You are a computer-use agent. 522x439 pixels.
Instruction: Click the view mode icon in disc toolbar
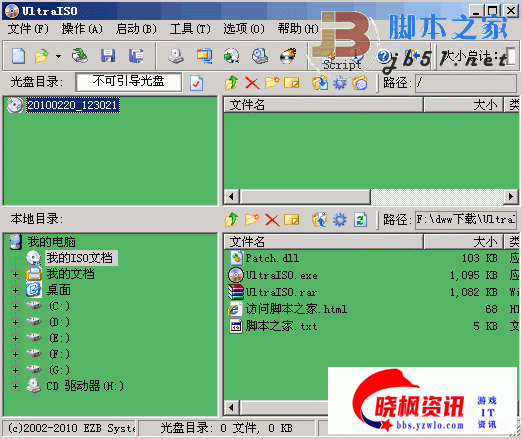(x=360, y=83)
